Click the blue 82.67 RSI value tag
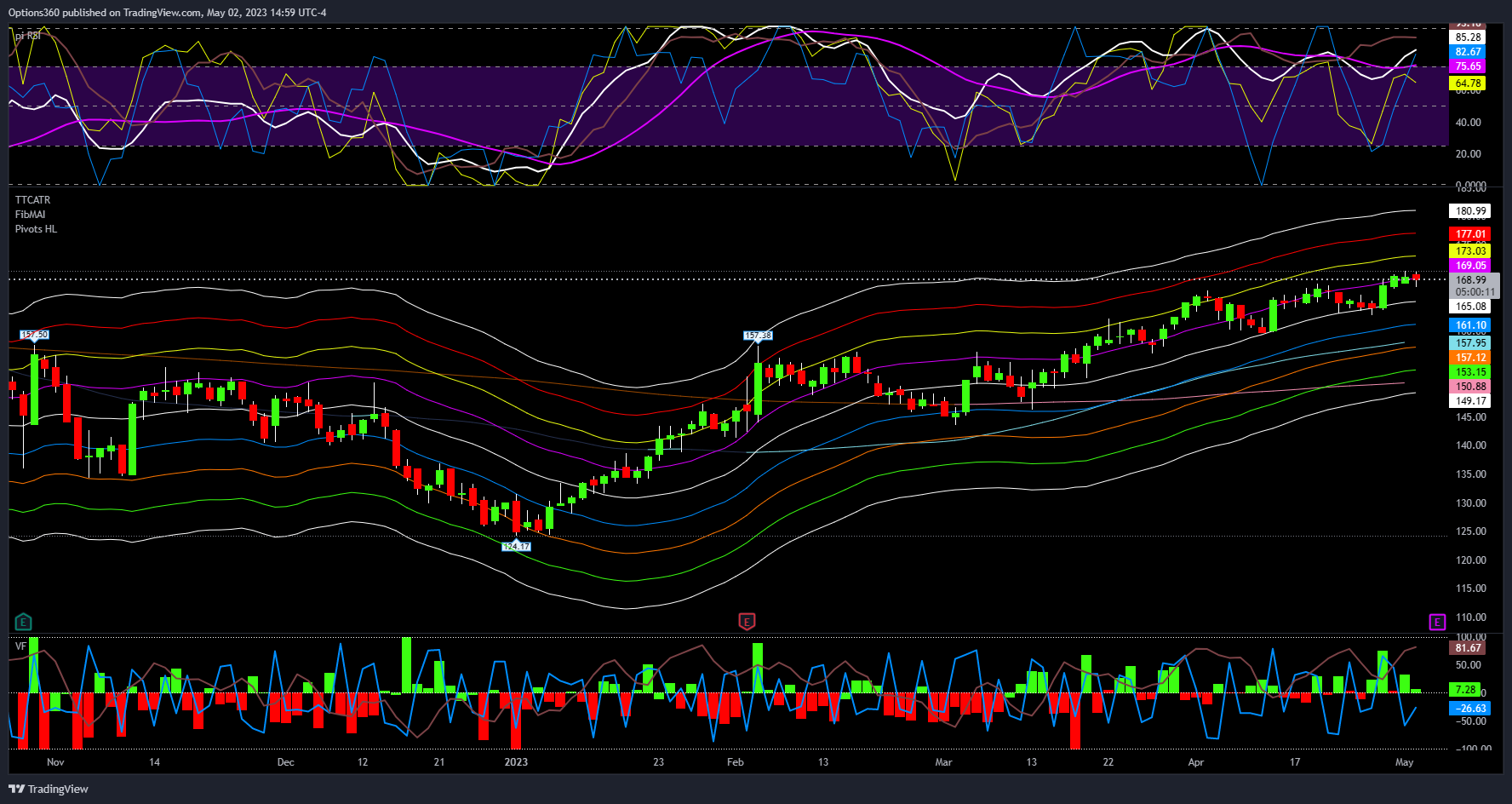This screenshot has height=804, width=1512. [x=1469, y=52]
